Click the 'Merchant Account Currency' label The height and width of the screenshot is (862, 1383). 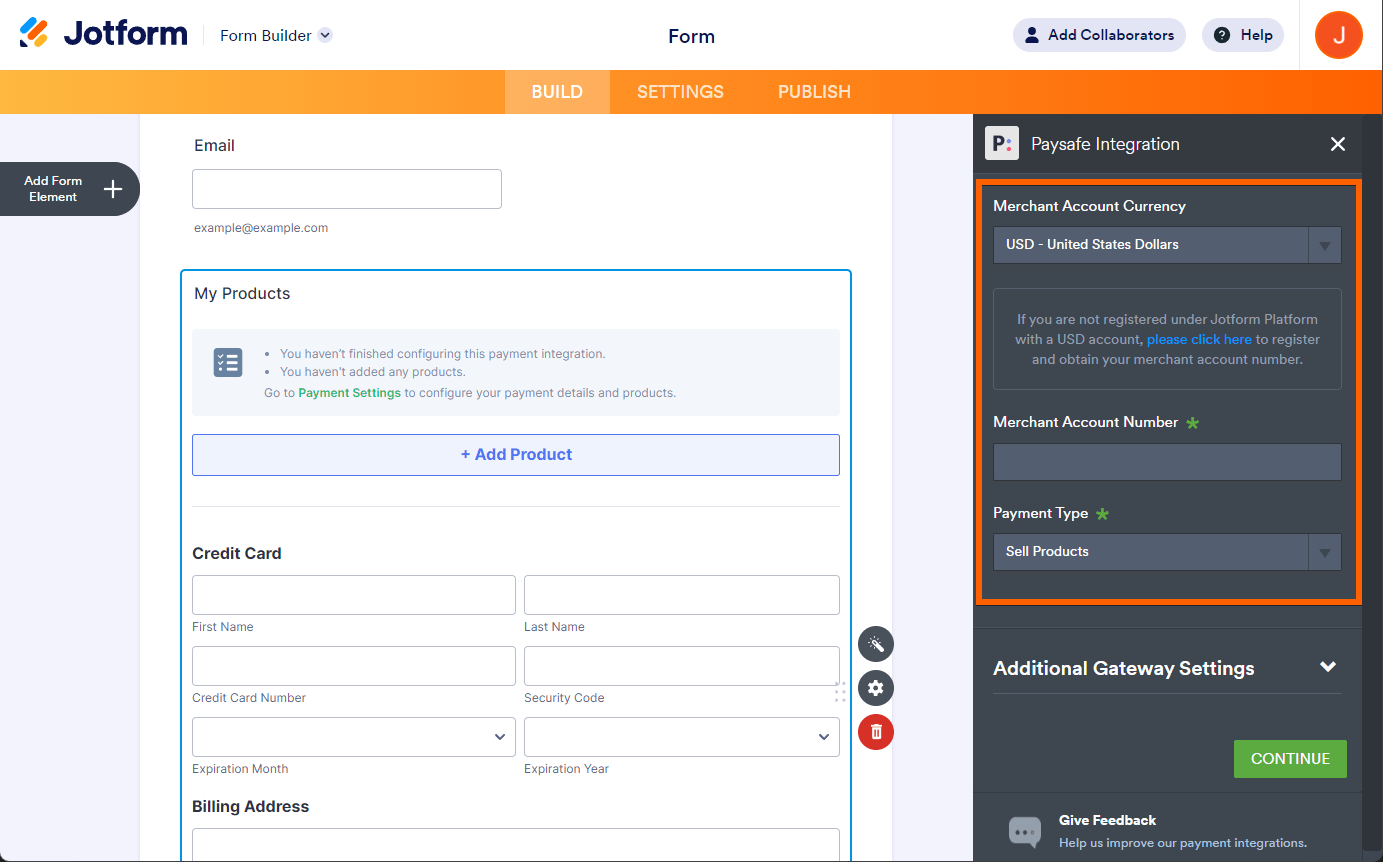click(x=1089, y=206)
